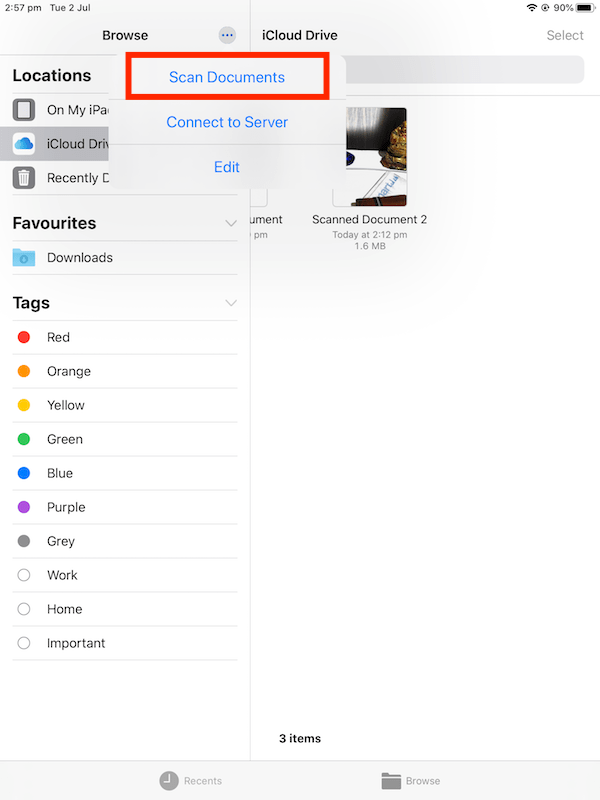The image size is (600, 800).
Task: Tap the Browse folder icon at bottom
Action: tap(391, 781)
